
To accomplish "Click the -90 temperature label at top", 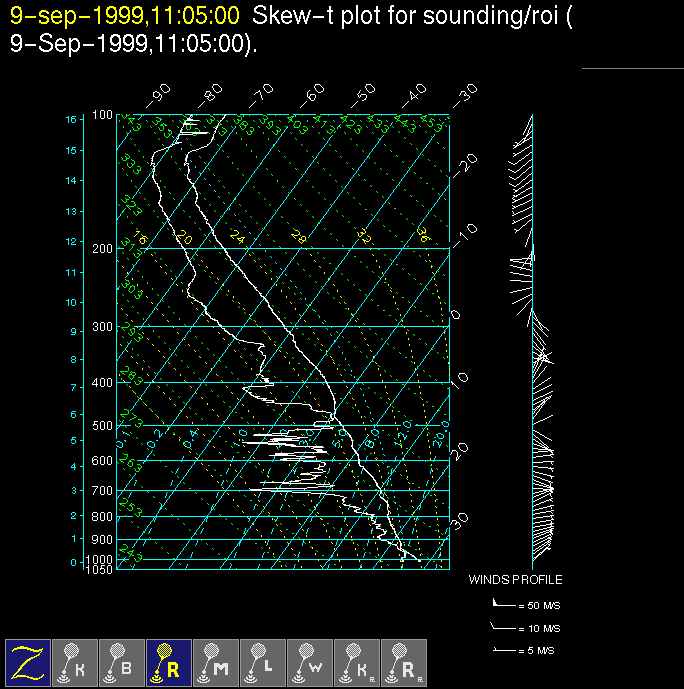I will click(x=158, y=95).
